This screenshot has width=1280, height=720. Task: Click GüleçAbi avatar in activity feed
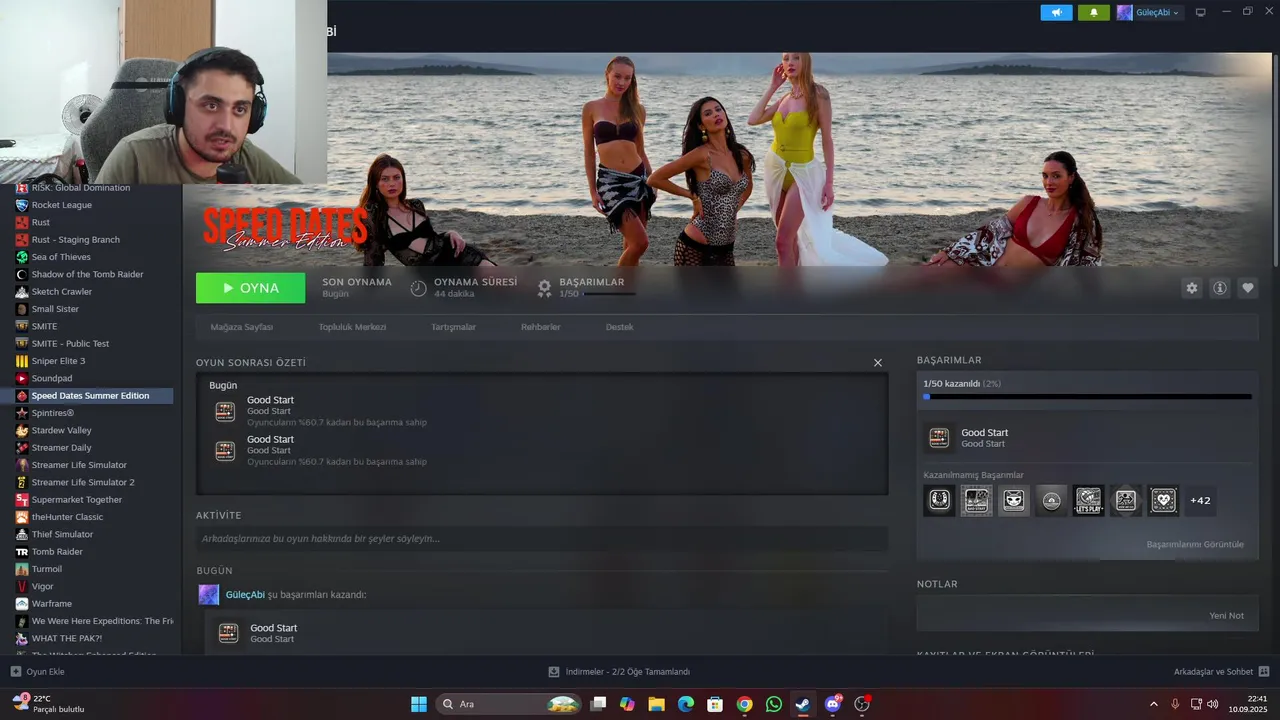(x=208, y=595)
